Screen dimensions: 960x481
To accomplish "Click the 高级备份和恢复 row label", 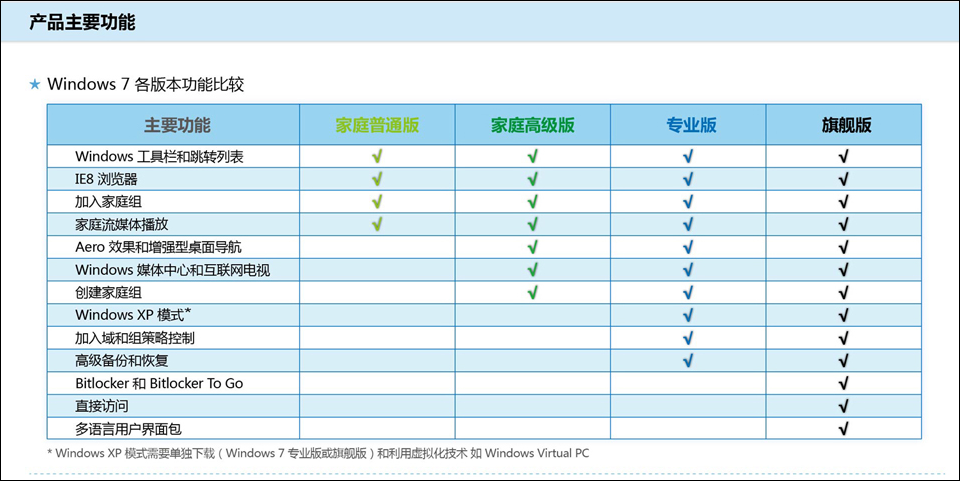I will click(122, 360).
